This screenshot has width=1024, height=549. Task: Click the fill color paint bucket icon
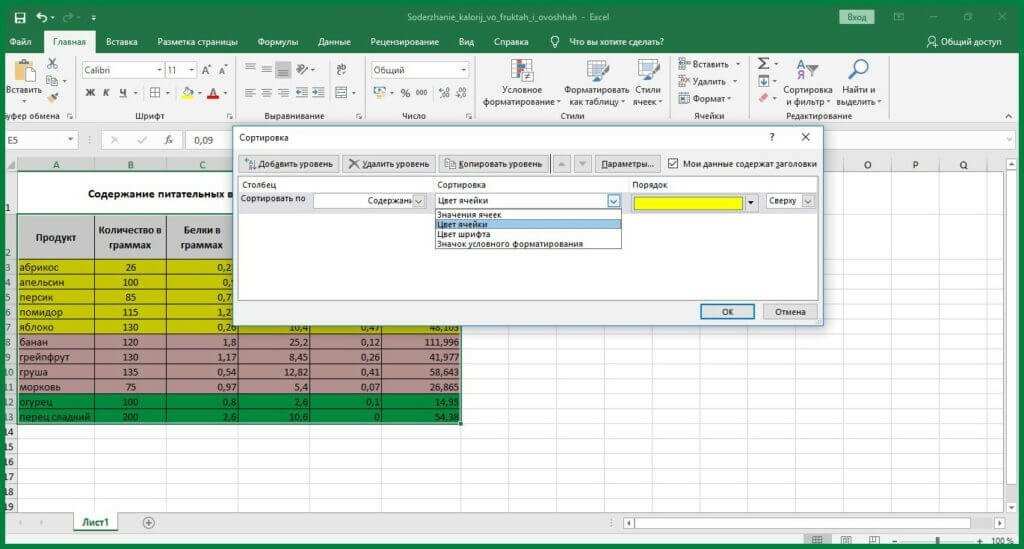pos(185,93)
